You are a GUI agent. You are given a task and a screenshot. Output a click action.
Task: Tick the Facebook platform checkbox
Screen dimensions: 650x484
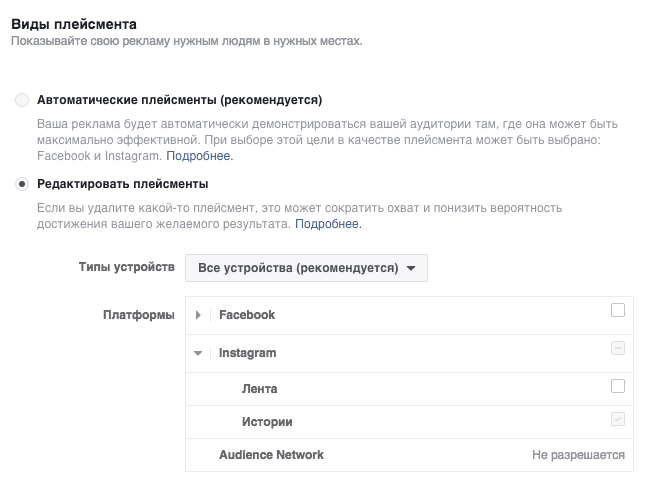pyautogui.click(x=618, y=310)
